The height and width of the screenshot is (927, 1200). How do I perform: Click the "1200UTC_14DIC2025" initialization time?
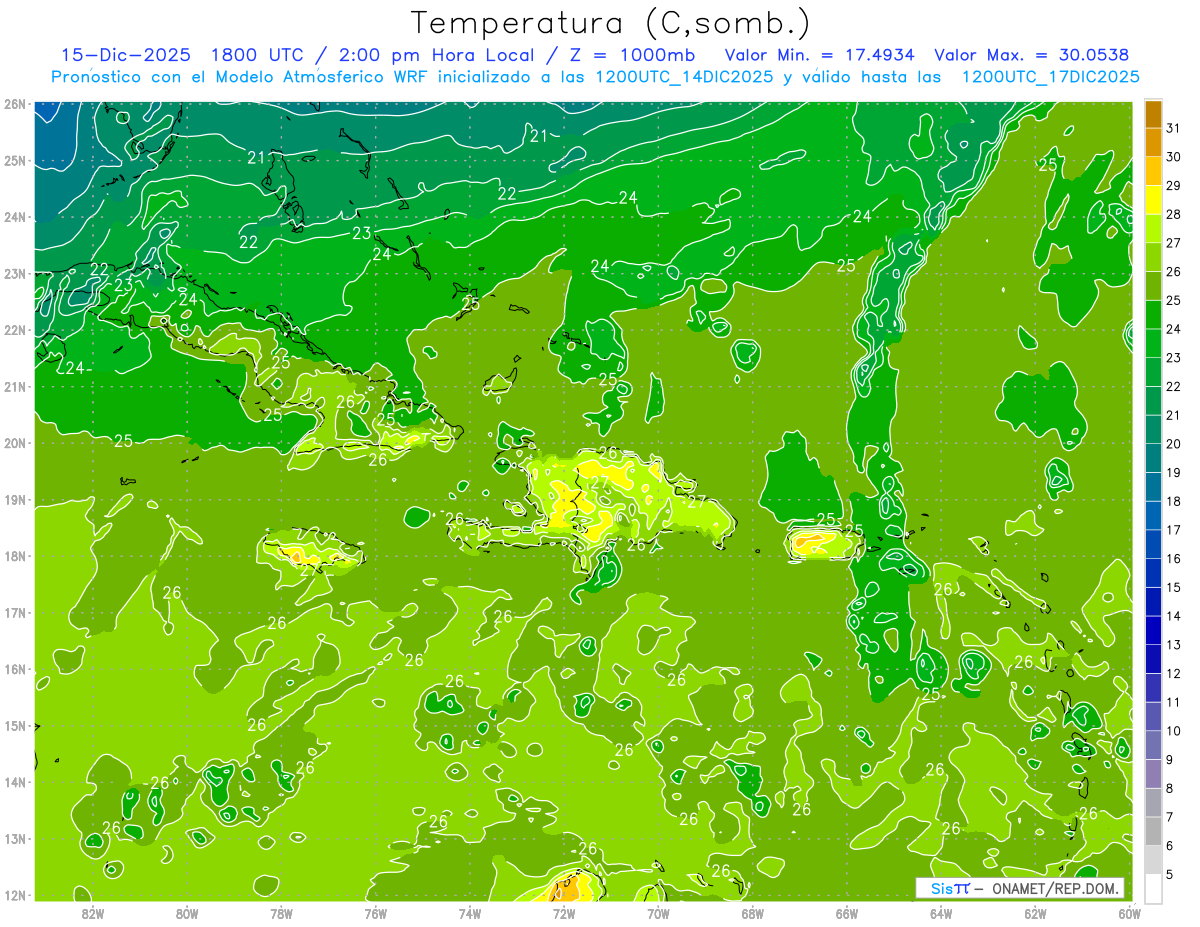(x=684, y=76)
